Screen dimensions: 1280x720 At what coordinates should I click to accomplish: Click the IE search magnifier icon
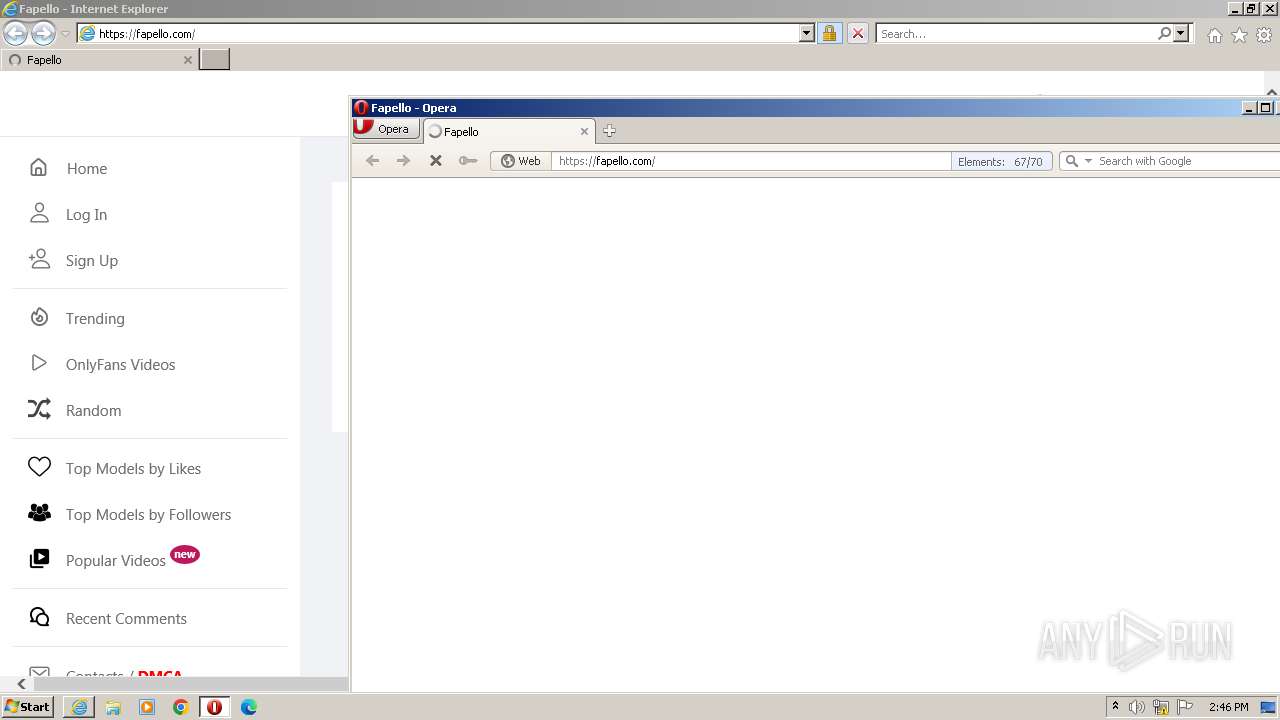click(1164, 33)
